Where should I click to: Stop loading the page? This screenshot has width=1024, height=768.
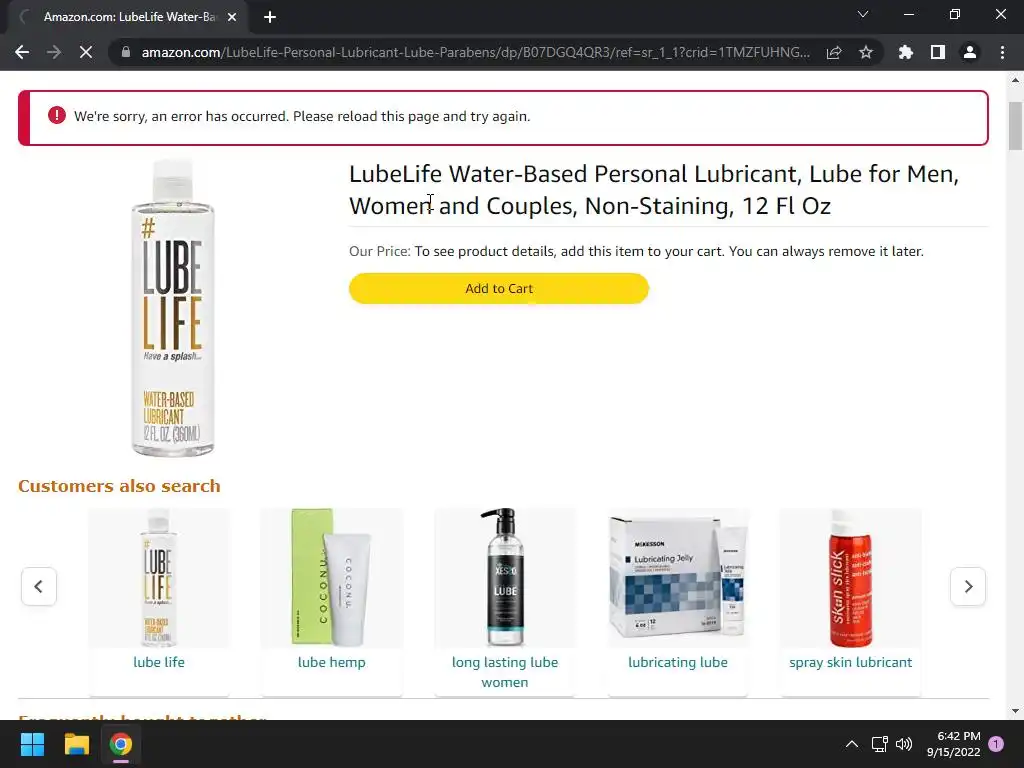[86, 52]
